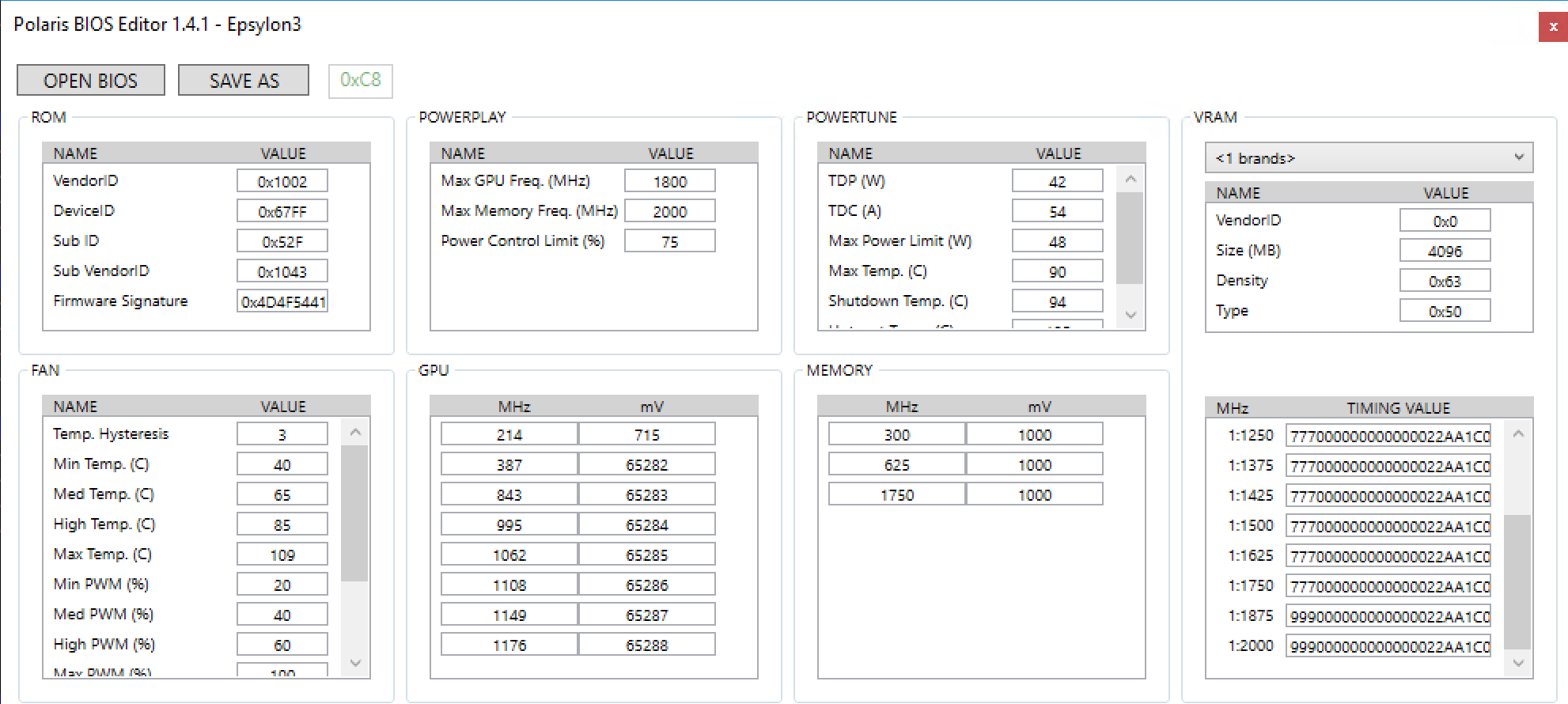Click voltage cell in the 1750 MHz row
Image resolution: width=1568 pixels, height=704 pixels.
[x=1035, y=494]
